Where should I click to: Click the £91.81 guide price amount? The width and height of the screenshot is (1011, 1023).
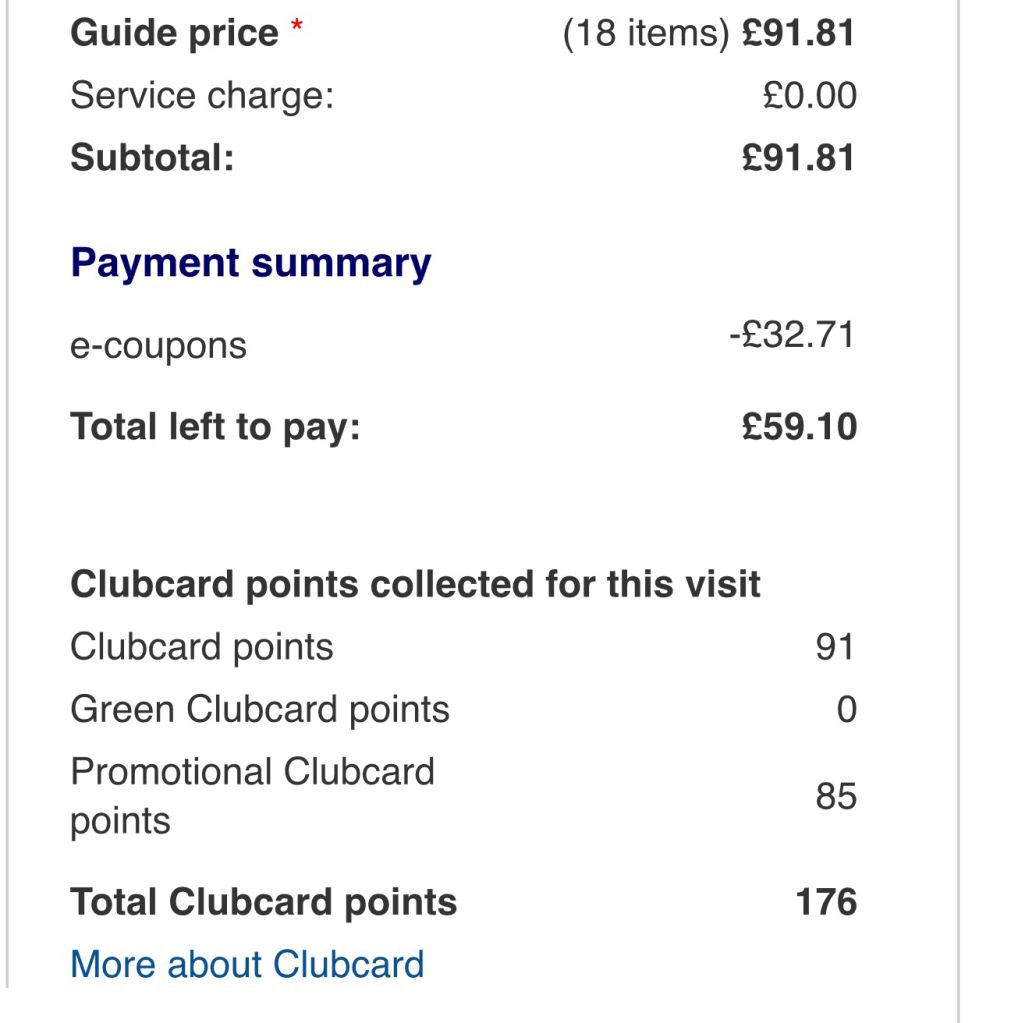[798, 33]
